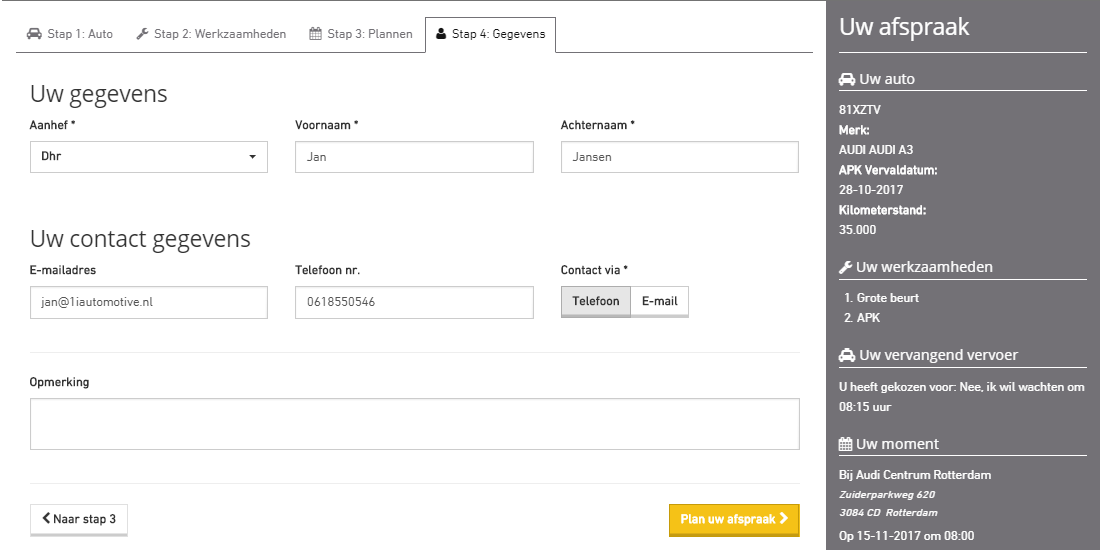Click the person icon in Stap 4 tab

click(441, 34)
